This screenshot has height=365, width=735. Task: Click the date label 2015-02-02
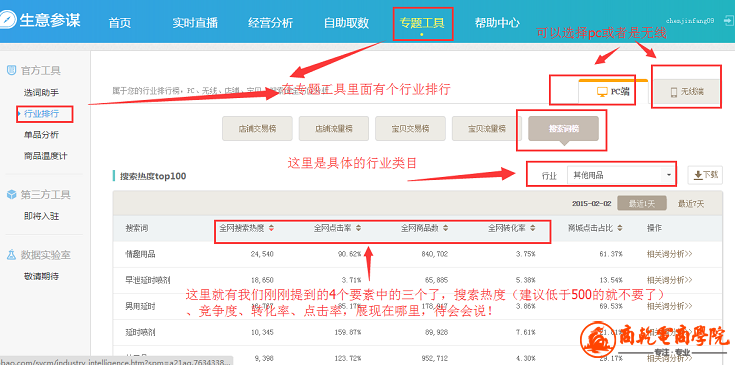point(592,204)
